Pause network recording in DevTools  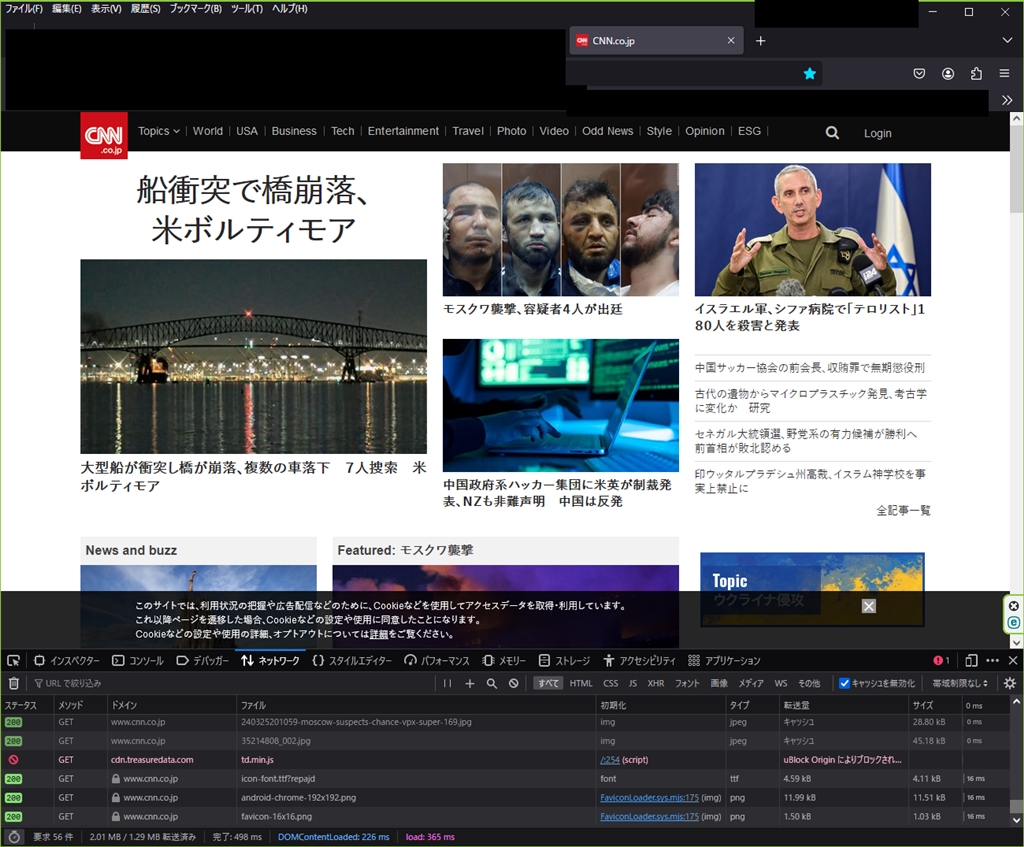point(447,684)
